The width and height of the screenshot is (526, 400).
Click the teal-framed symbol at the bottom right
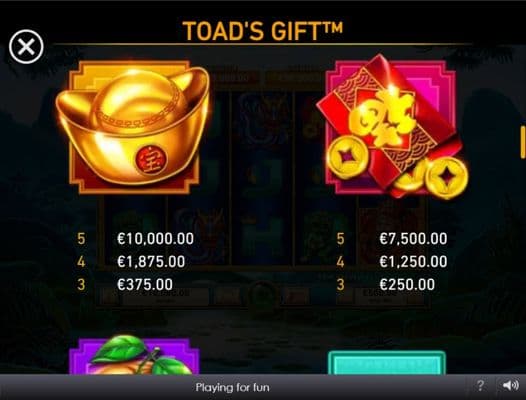[x=387, y=362]
